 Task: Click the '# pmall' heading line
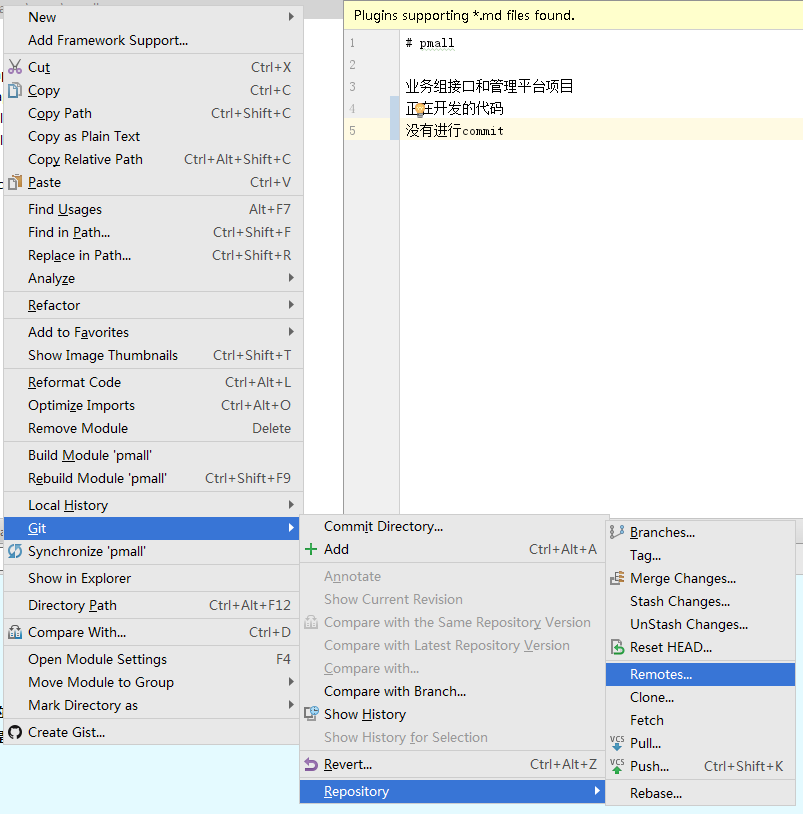pos(430,43)
